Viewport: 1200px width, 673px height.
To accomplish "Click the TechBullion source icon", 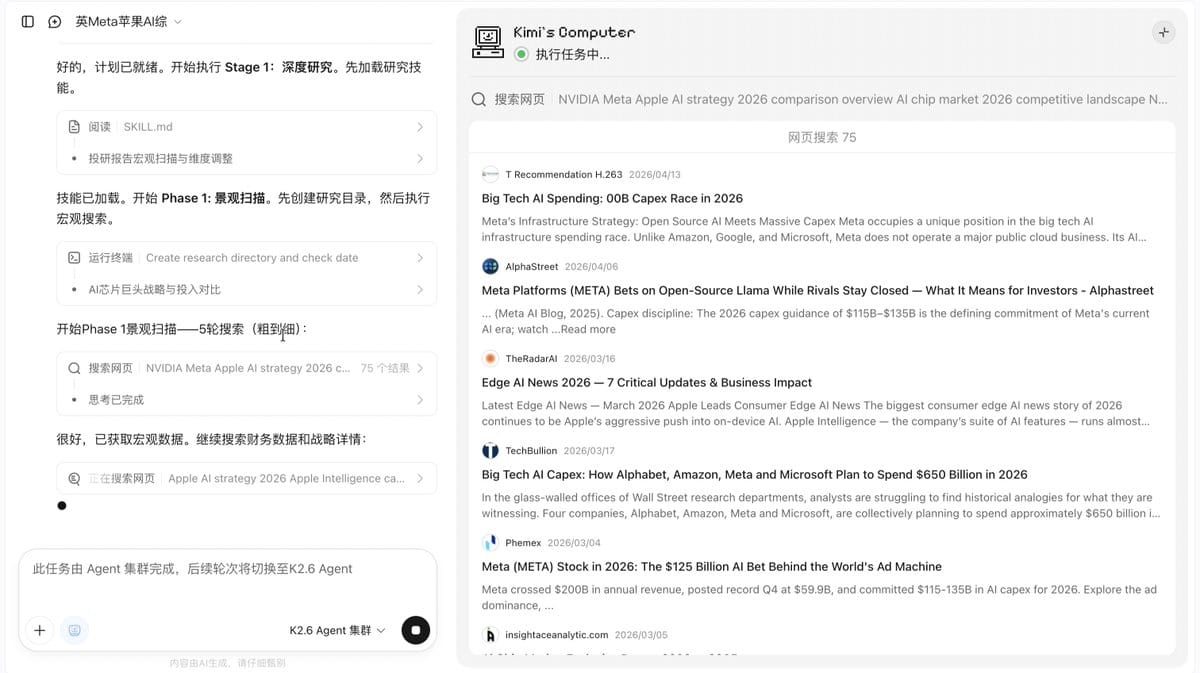I will (490, 450).
